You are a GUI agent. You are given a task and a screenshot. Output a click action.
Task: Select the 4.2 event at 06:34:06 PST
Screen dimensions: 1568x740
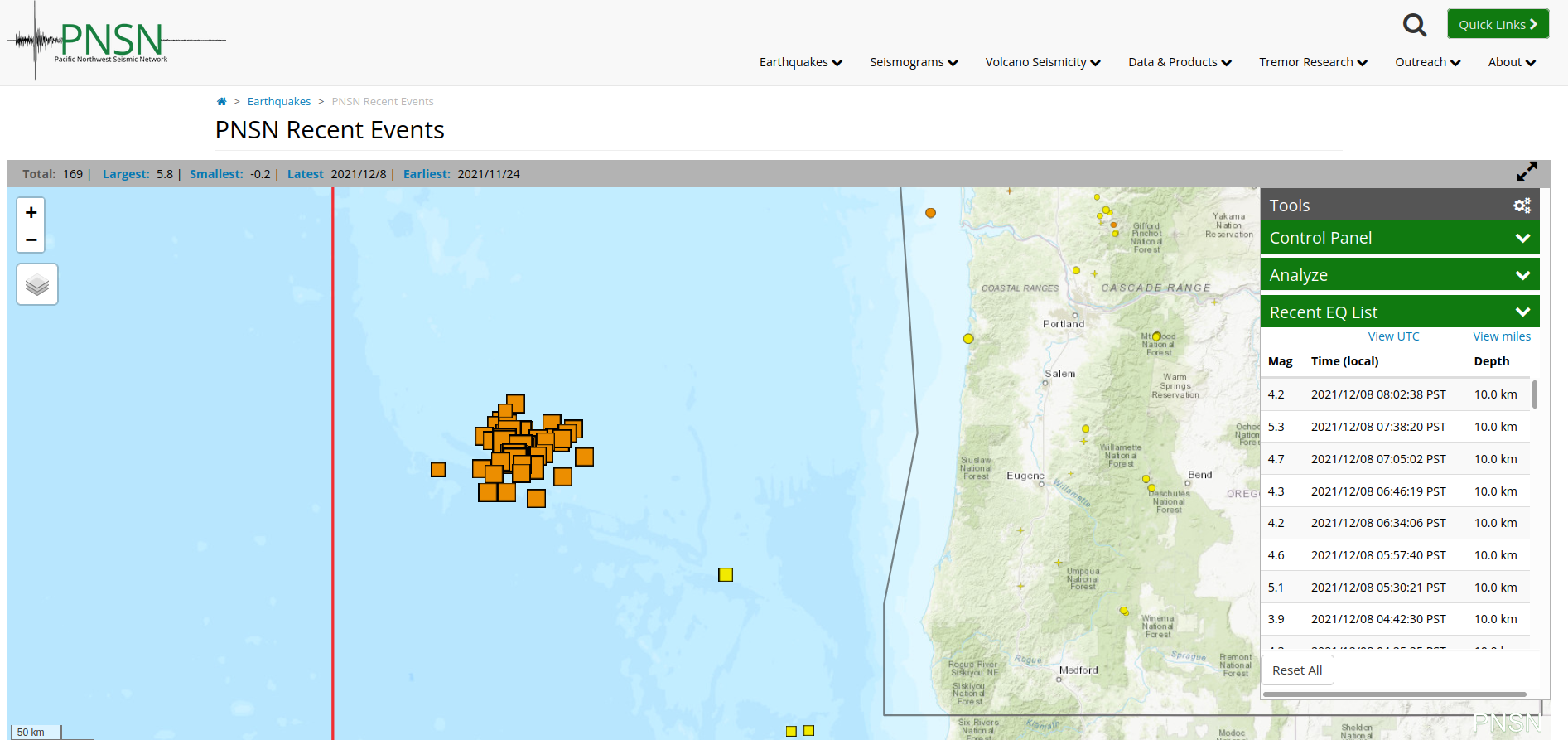[x=1395, y=523]
